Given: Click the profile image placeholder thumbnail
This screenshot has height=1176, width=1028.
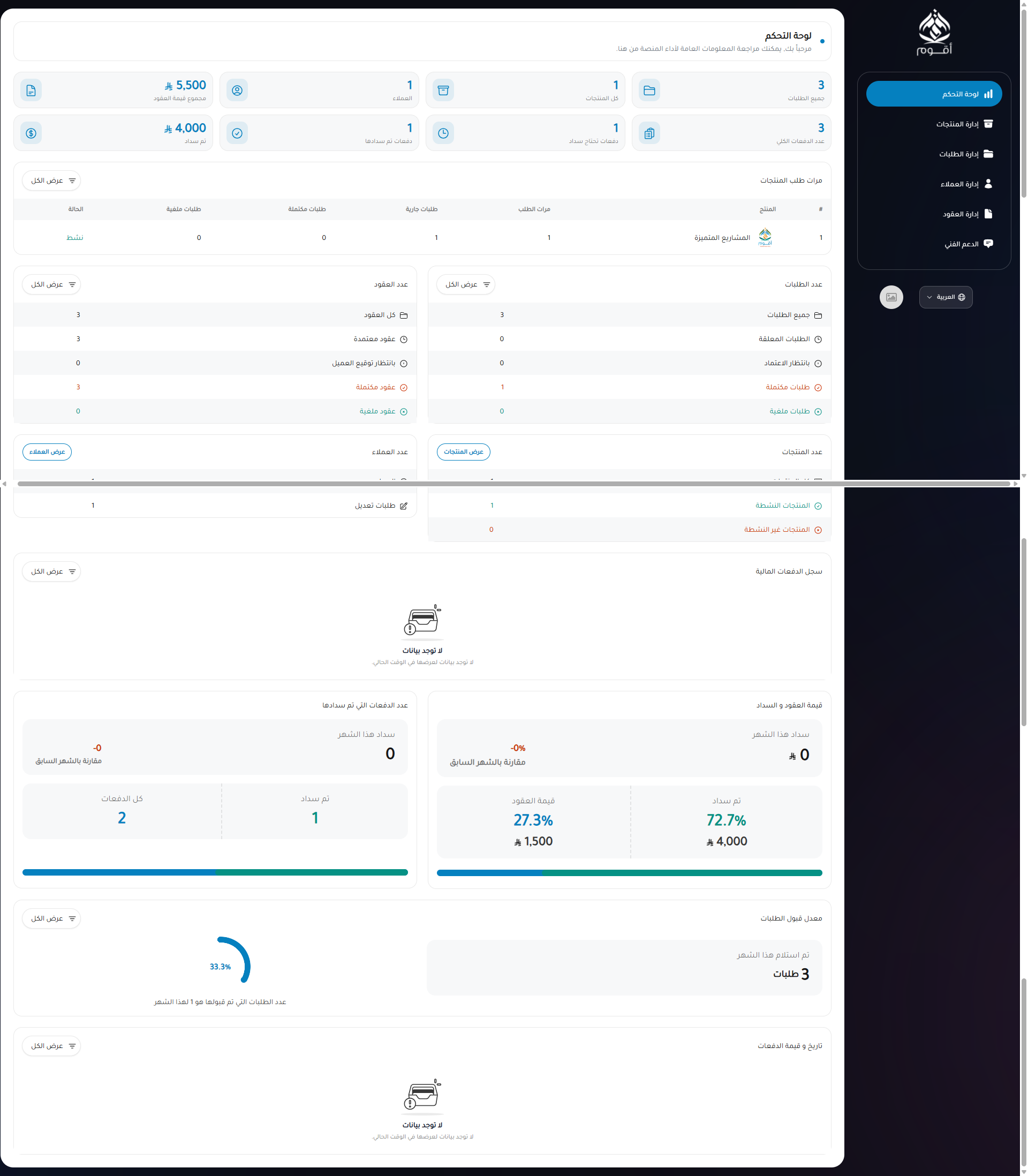Looking at the screenshot, I should click(891, 297).
